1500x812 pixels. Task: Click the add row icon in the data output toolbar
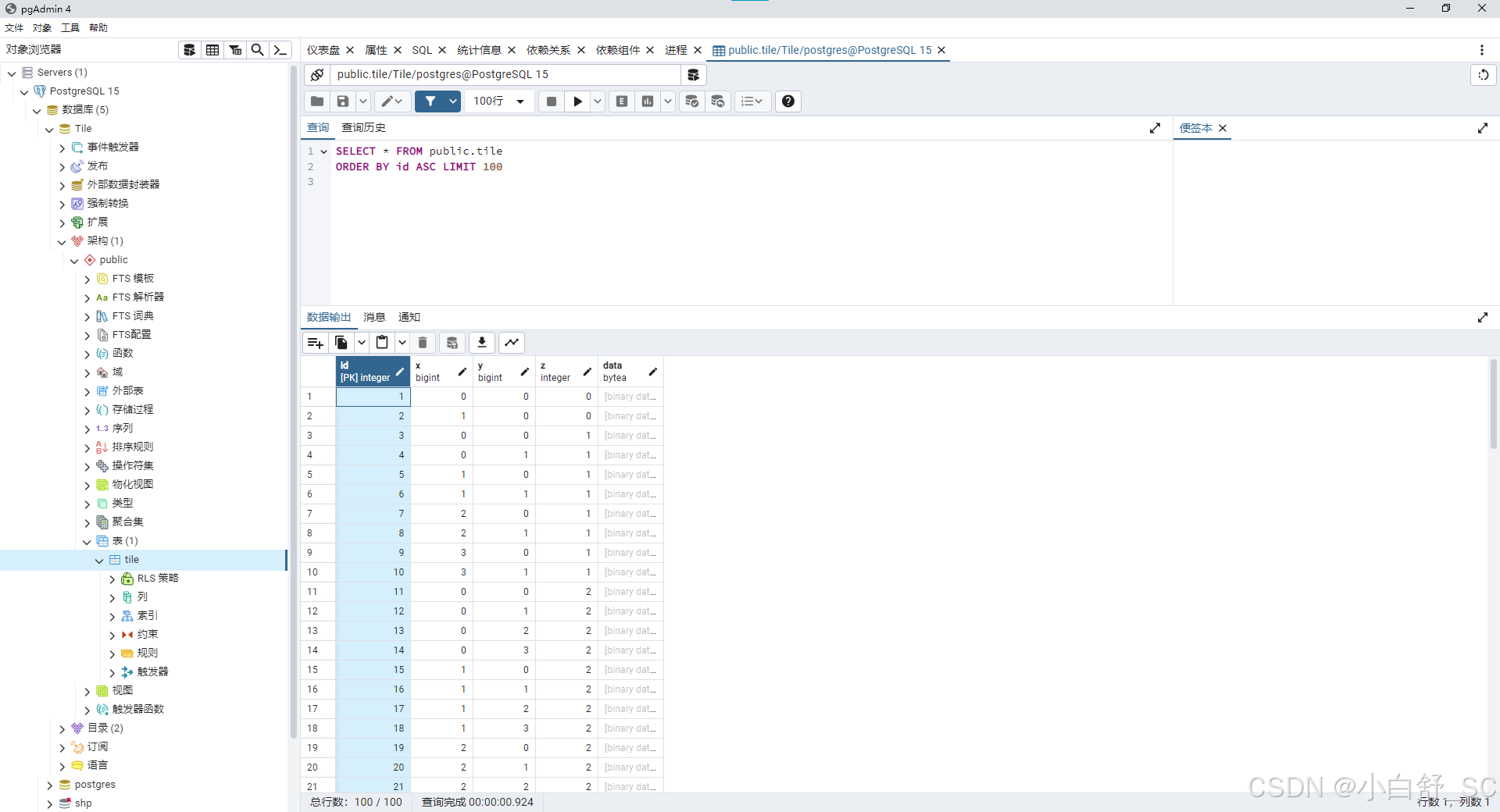[316, 343]
